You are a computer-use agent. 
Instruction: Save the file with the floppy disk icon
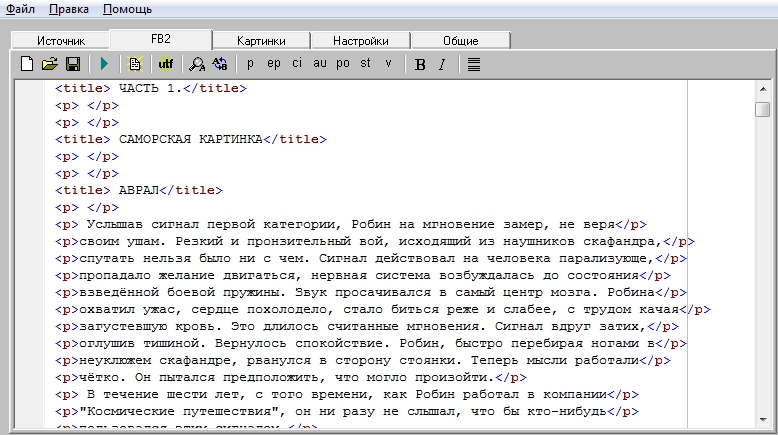pyautogui.click(x=73, y=64)
